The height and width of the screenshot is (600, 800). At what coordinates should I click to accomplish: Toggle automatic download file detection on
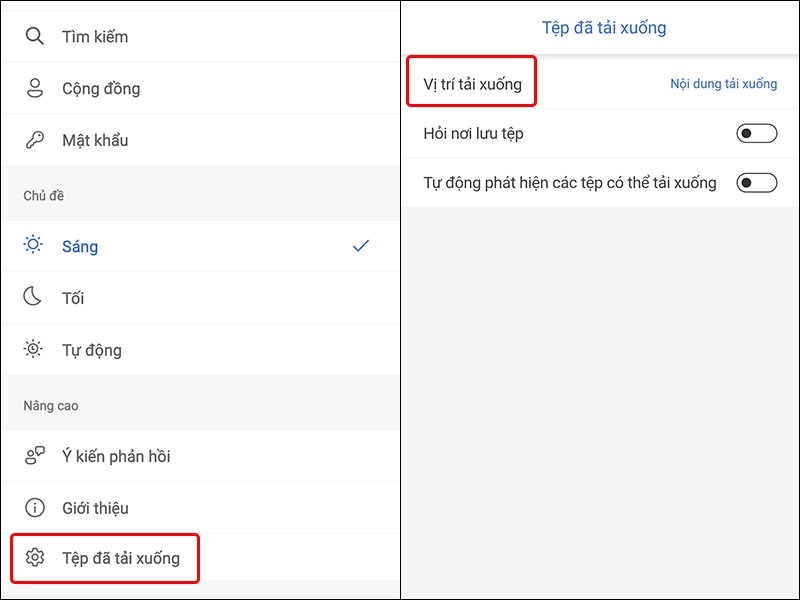click(x=755, y=183)
